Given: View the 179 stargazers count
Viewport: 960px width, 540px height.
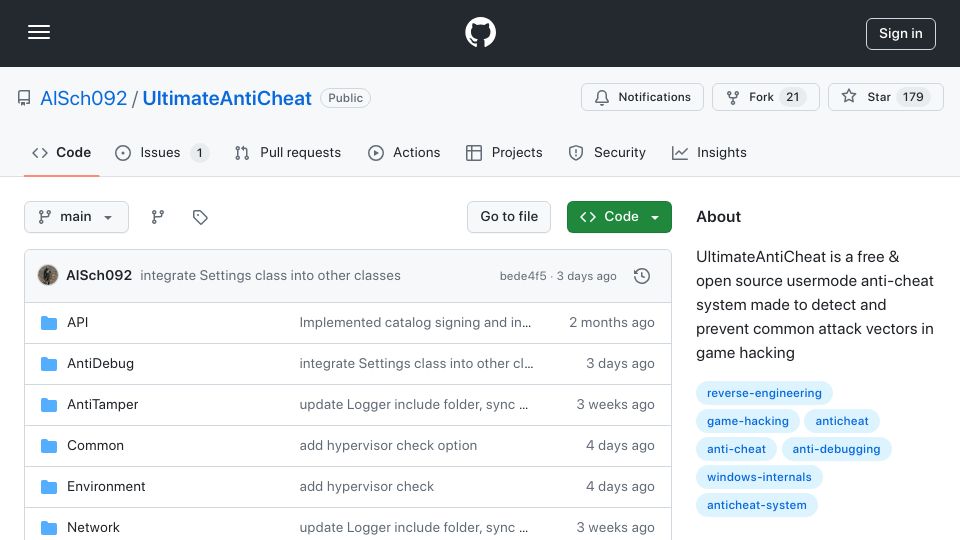Looking at the screenshot, I should coord(913,97).
